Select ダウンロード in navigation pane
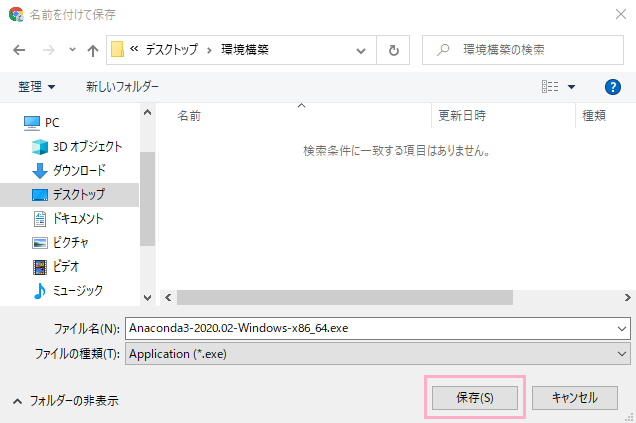This screenshot has height=423, width=636. click(69, 170)
